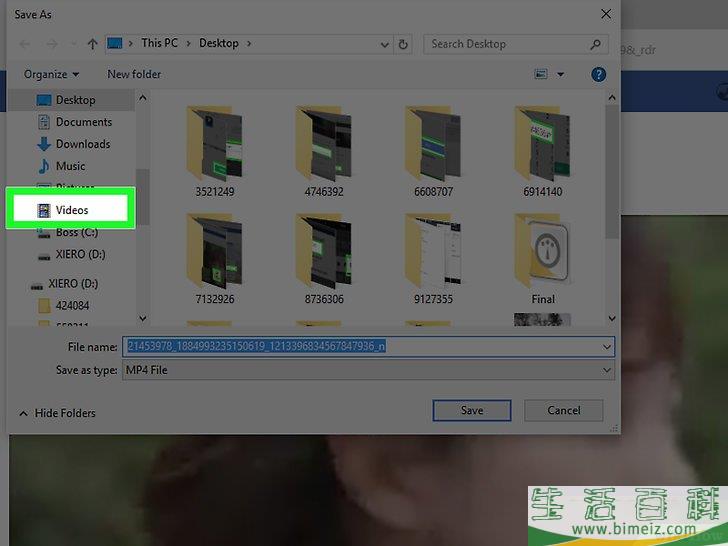Click file list scrollbar up arrow
The width and height of the screenshot is (728, 546).
point(612,98)
